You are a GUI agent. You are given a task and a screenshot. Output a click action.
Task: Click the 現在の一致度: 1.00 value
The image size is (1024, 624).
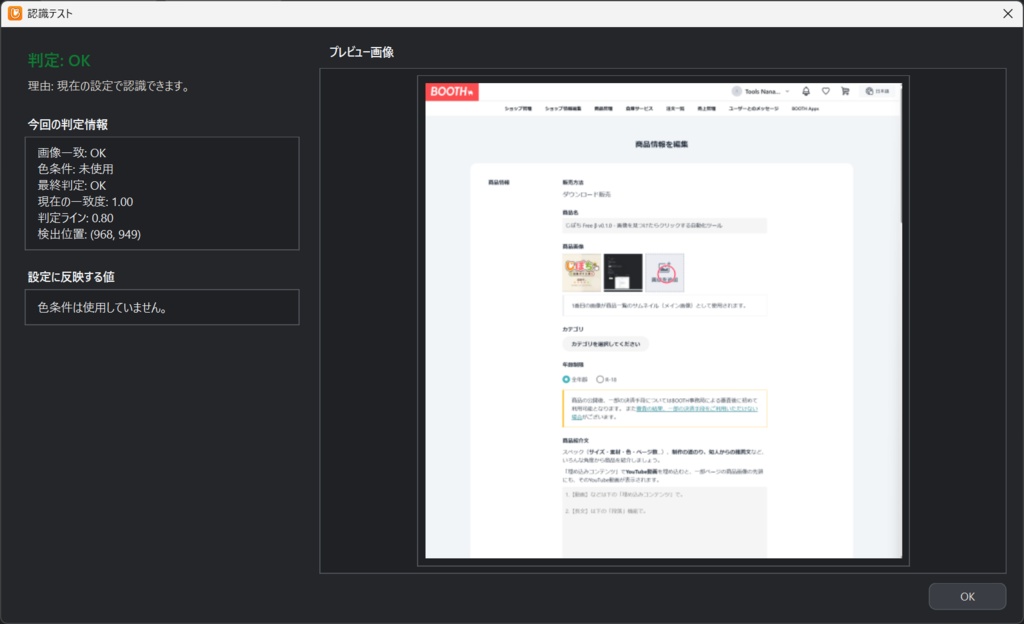tap(85, 202)
